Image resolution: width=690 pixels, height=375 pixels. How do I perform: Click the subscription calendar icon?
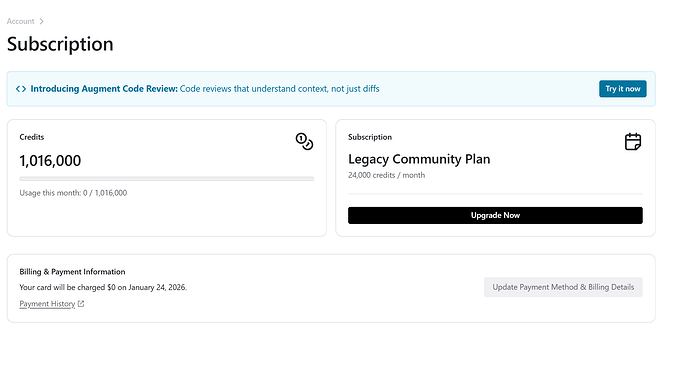pyautogui.click(x=633, y=142)
